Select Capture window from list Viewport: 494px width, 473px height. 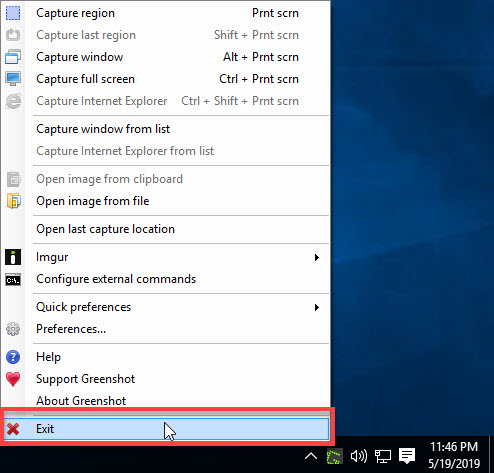pos(166,129)
